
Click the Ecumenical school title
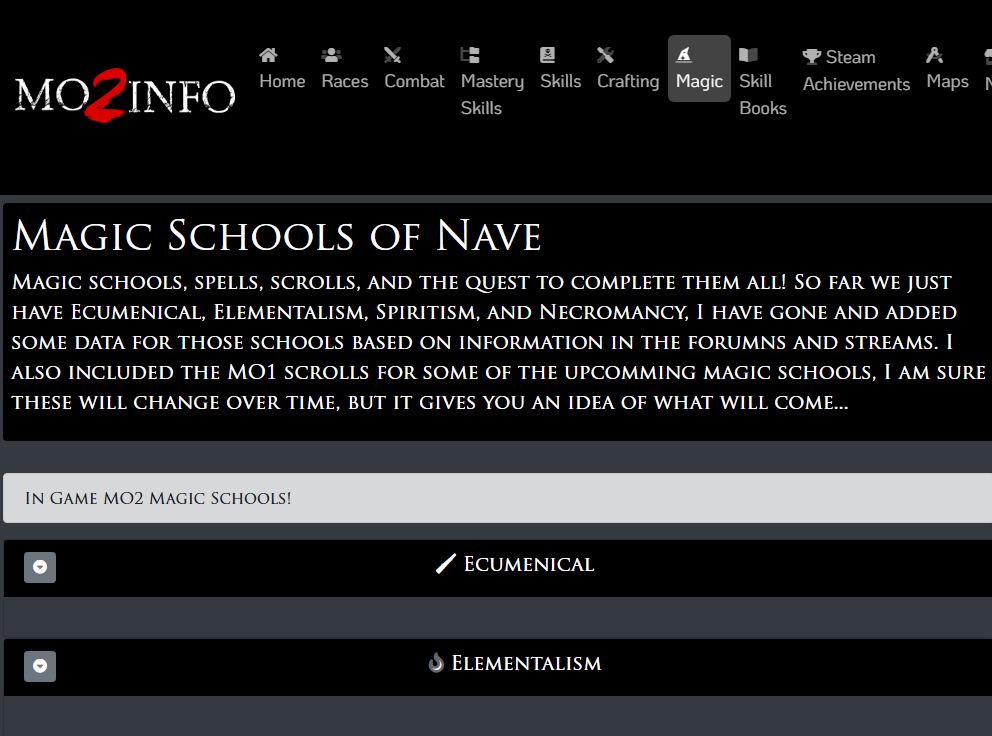[528, 564]
